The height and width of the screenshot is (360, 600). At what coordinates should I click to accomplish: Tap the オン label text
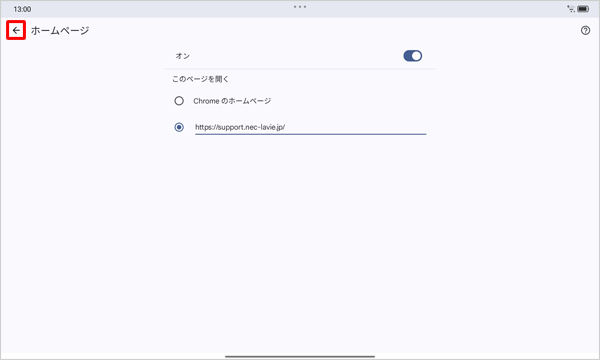[183, 56]
